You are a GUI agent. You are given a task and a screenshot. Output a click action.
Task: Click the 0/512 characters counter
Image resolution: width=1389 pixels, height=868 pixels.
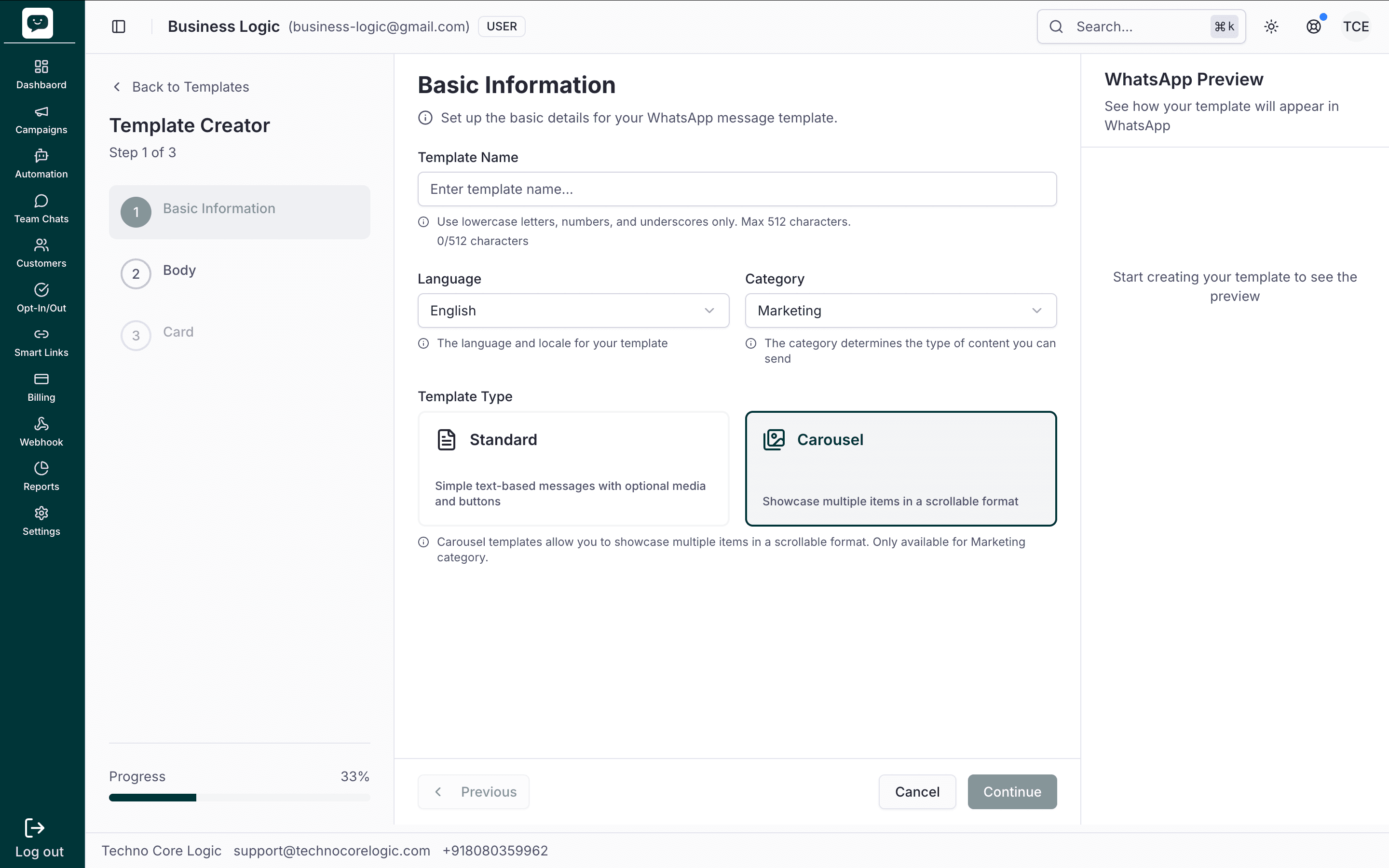coord(482,241)
